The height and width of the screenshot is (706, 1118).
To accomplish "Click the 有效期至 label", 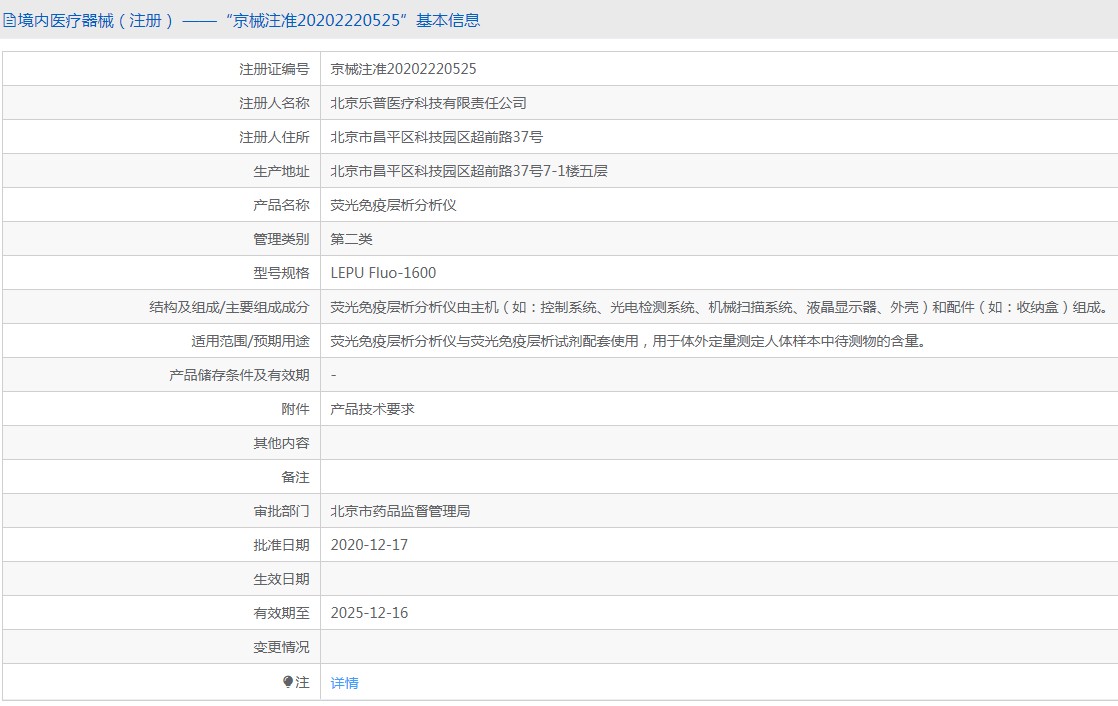I will tap(282, 613).
